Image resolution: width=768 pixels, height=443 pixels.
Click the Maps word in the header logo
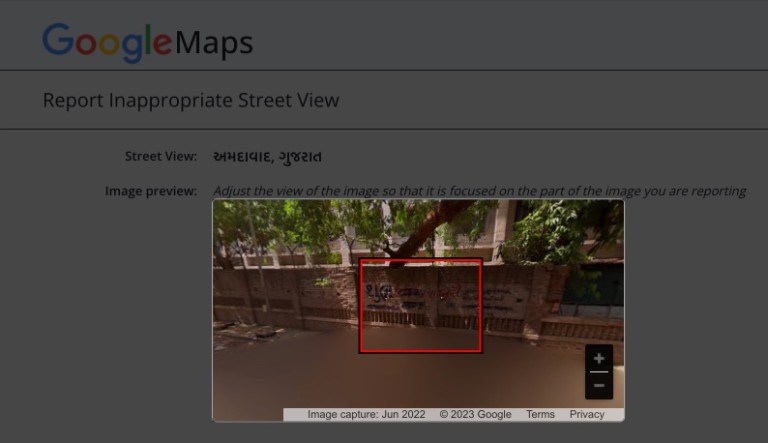point(213,43)
